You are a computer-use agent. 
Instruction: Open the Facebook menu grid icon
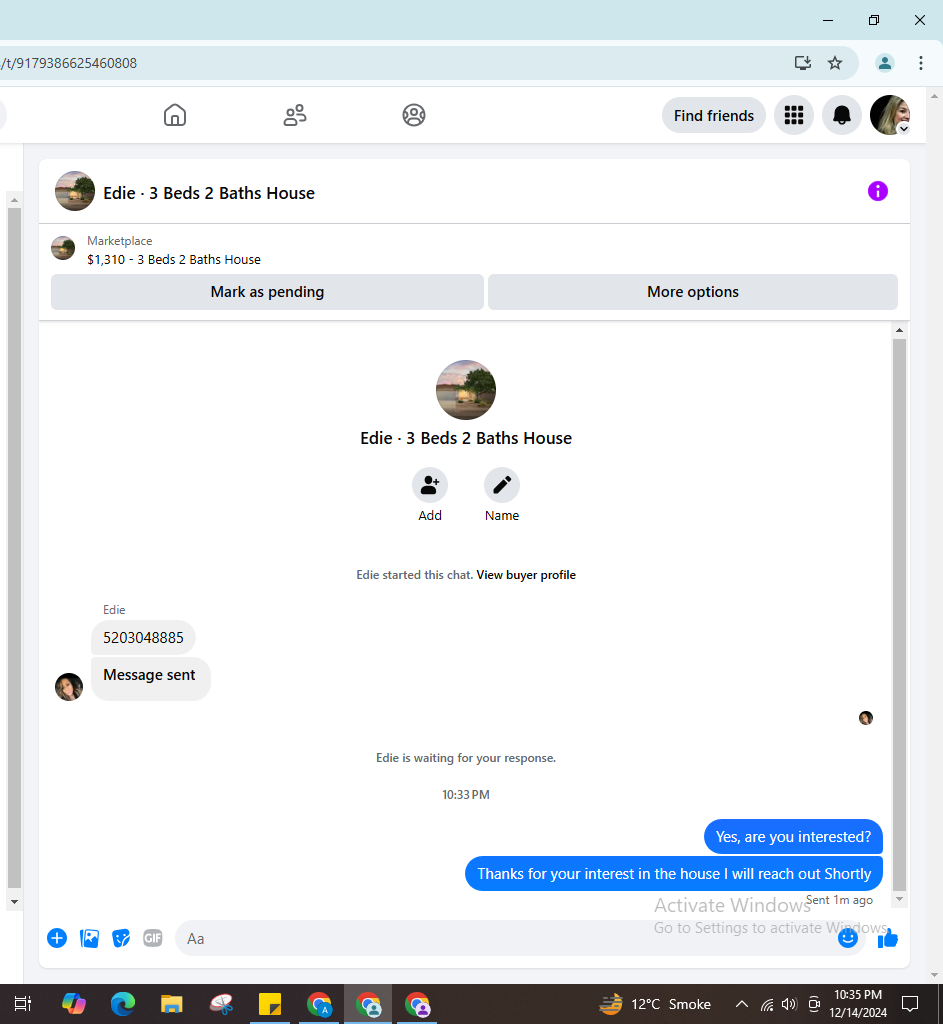coord(793,116)
